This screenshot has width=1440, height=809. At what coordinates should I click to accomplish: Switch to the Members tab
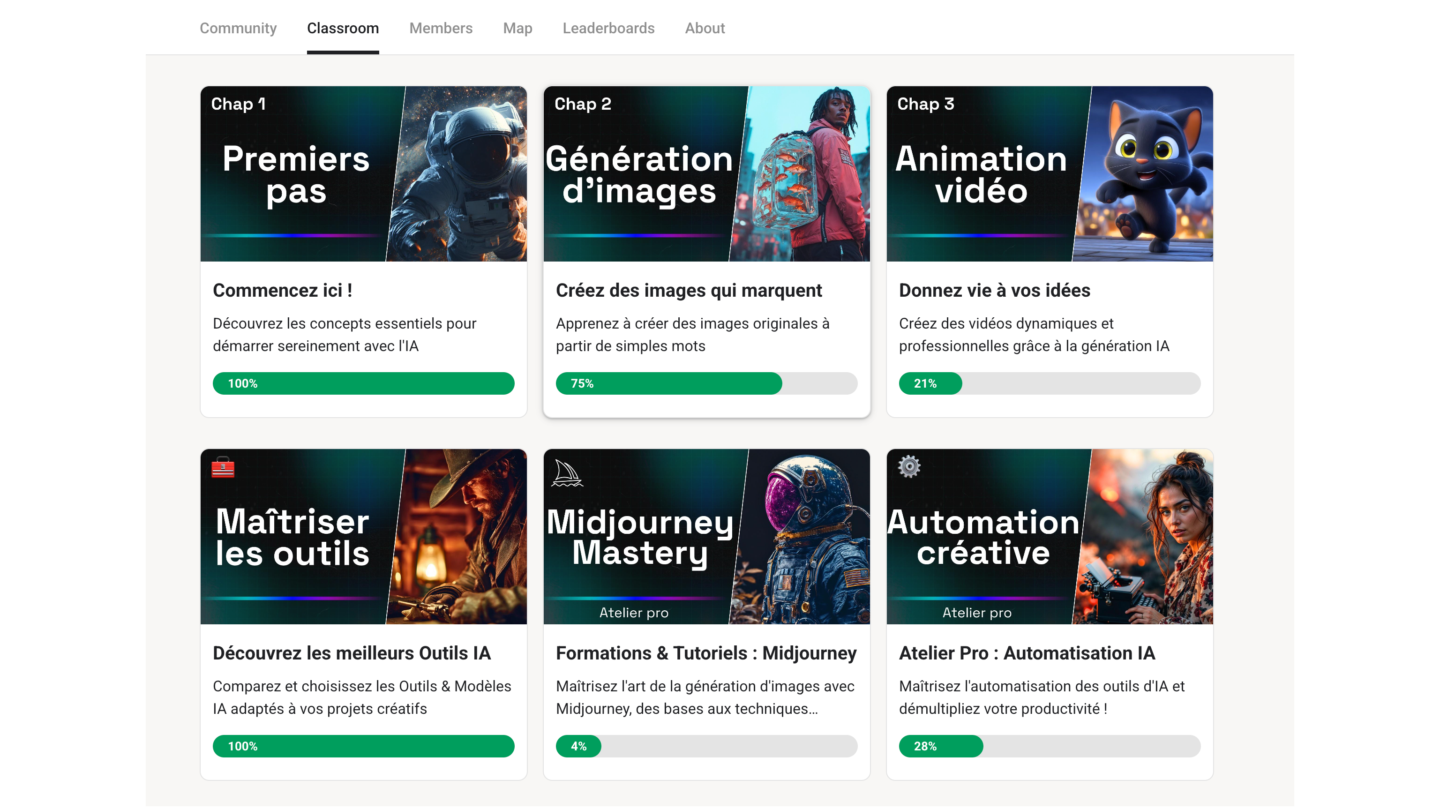click(x=441, y=28)
